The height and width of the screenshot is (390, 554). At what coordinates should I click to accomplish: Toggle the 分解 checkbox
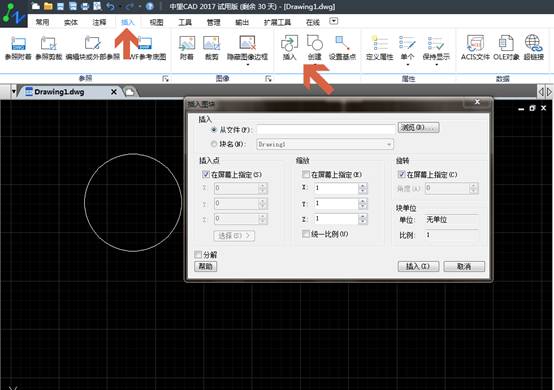tap(198, 254)
